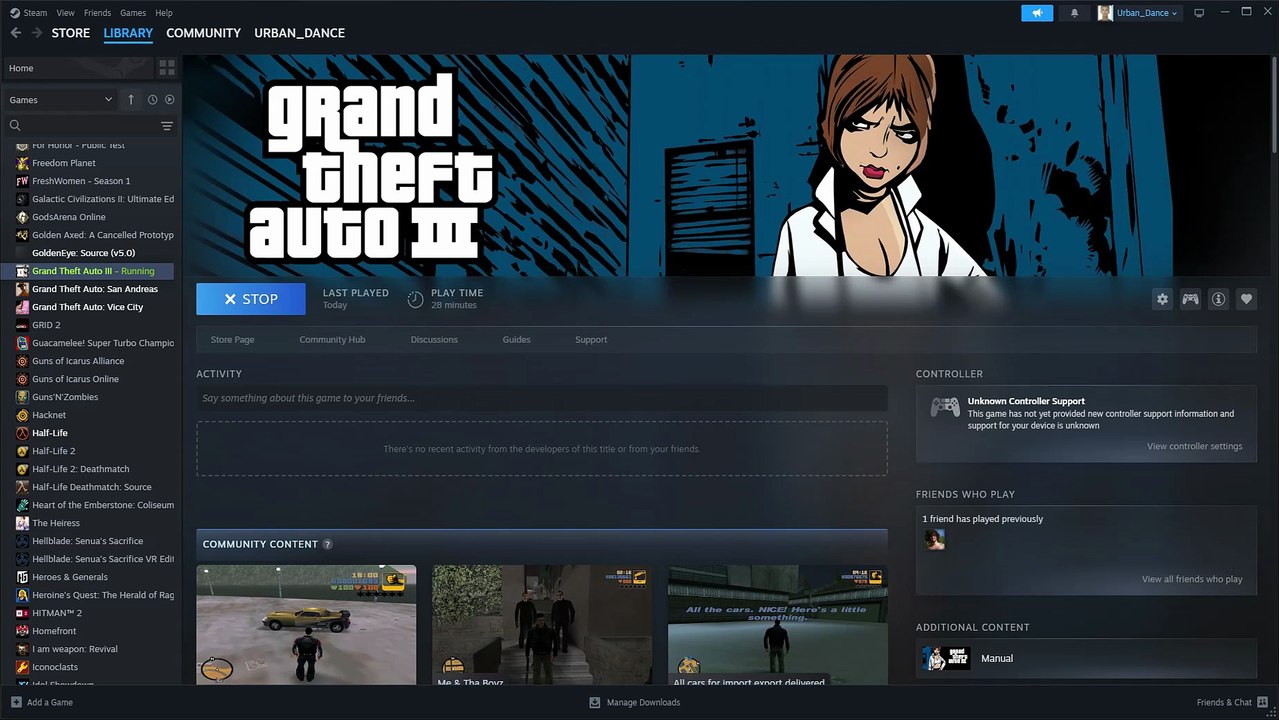Open the Store Page link
Screen dimensions: 1279x720
pos(232,340)
